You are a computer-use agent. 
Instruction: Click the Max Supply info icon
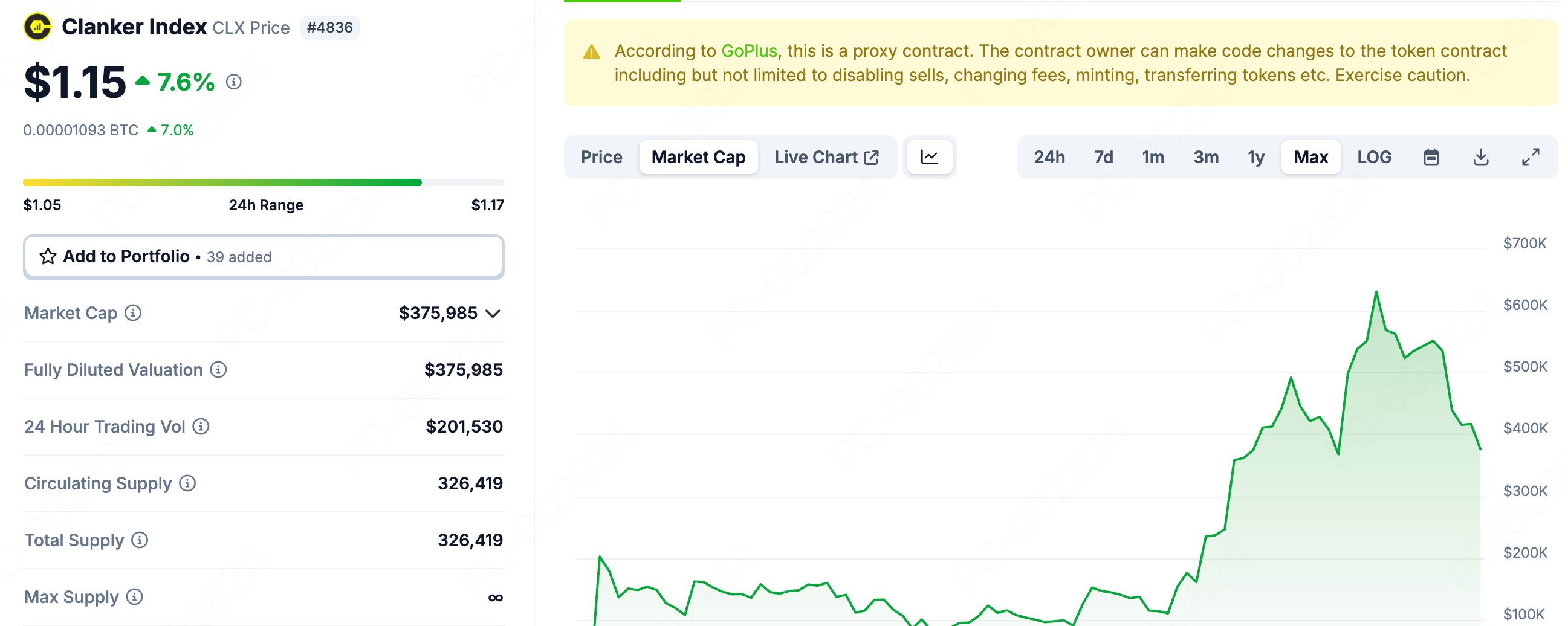[135, 597]
